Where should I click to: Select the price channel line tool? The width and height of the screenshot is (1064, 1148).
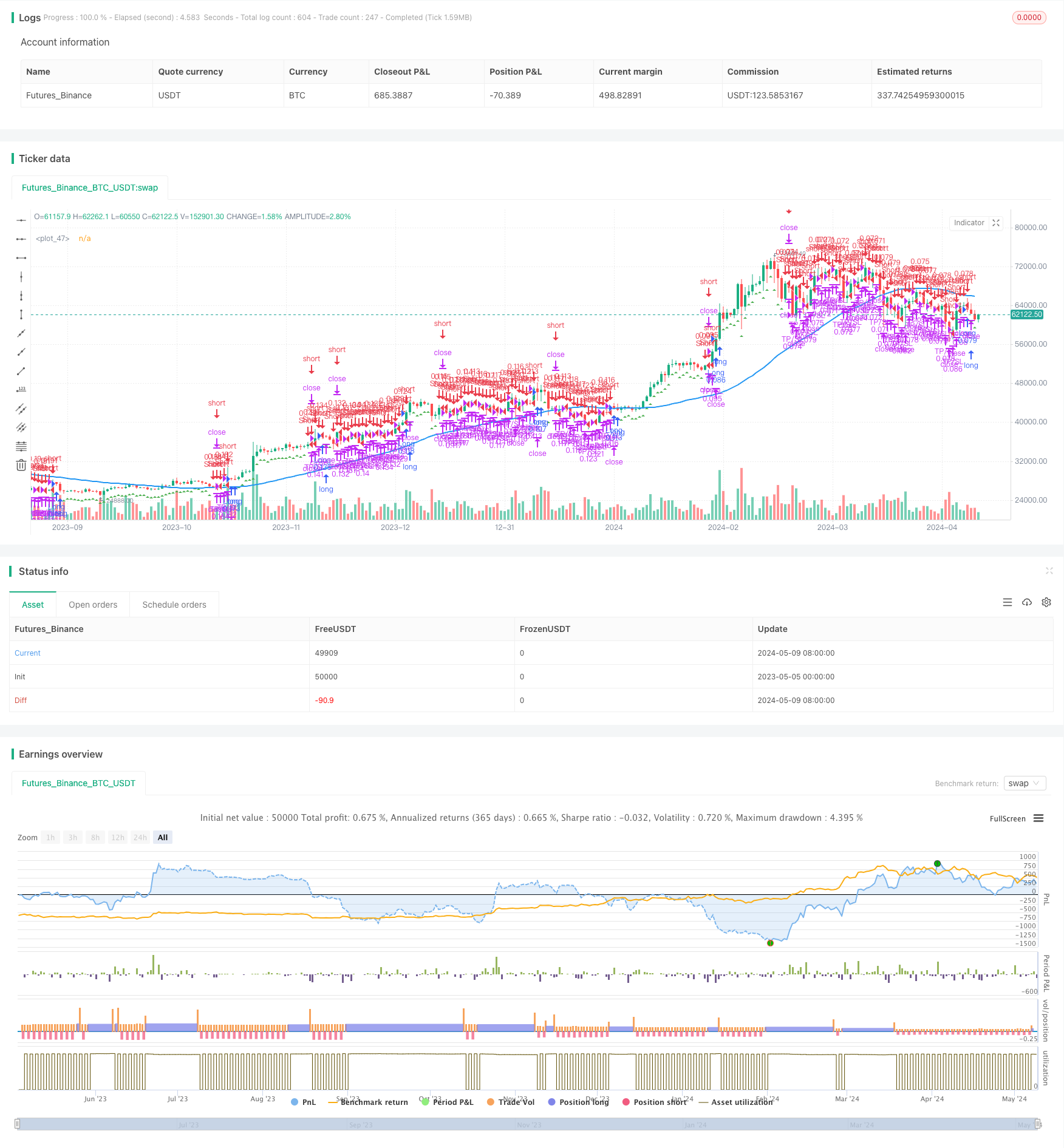pyautogui.click(x=21, y=409)
